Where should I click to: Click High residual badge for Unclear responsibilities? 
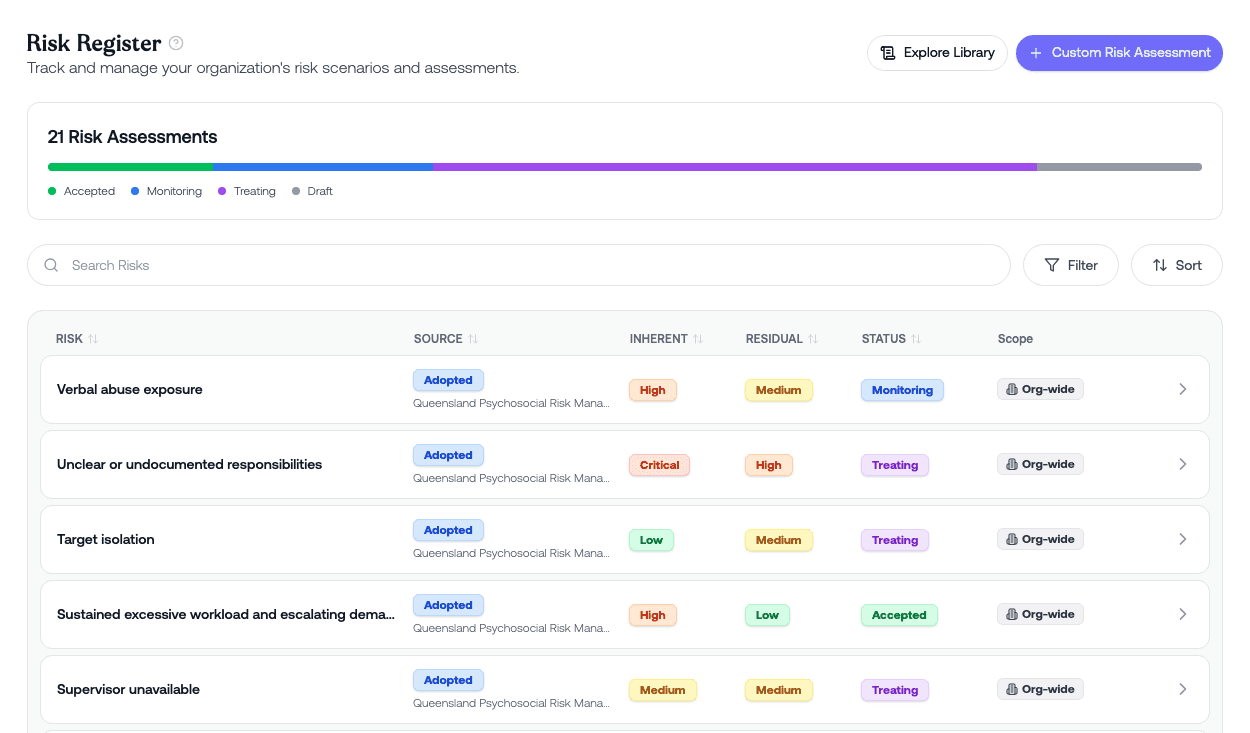(769, 465)
